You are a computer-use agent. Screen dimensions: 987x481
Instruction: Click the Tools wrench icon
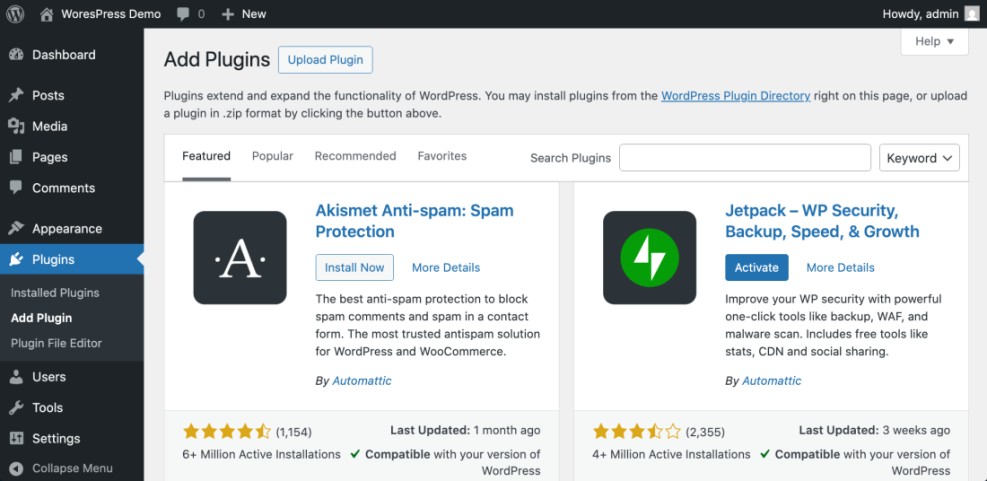coord(16,407)
